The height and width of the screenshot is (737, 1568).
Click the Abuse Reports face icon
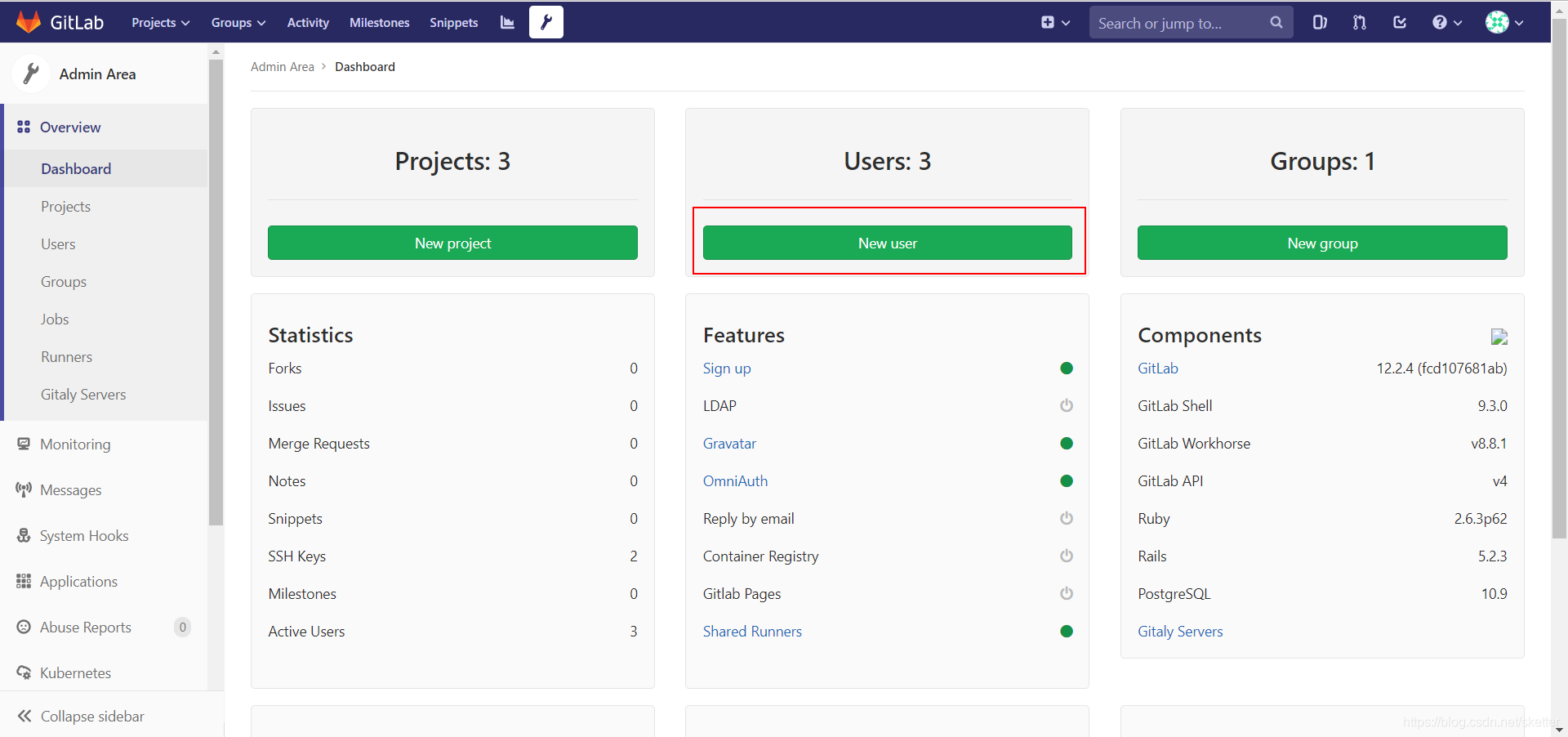pyautogui.click(x=24, y=627)
